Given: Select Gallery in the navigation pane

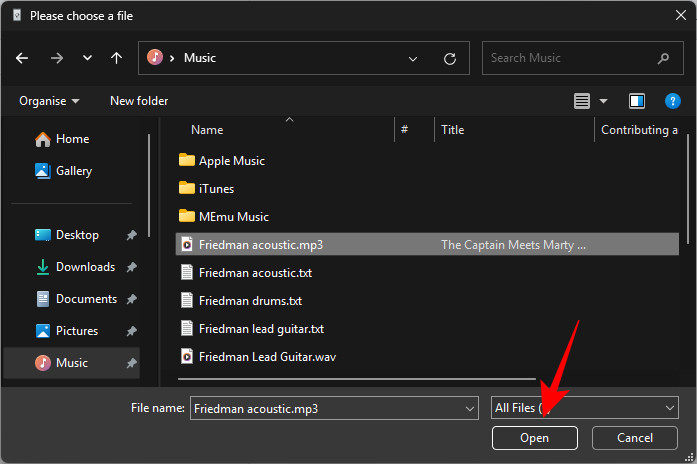Looking at the screenshot, I should 74,171.
